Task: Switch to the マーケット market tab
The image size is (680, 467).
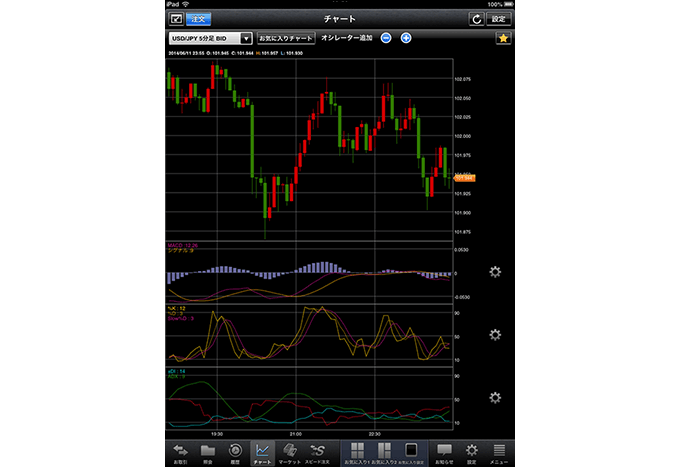Action: [x=290, y=452]
